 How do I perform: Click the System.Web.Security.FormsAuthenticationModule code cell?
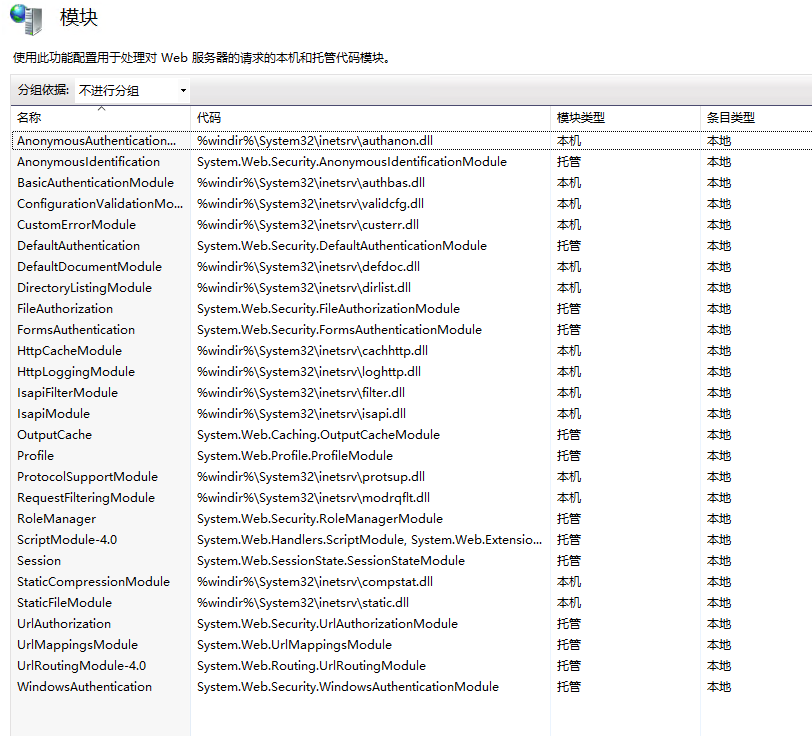339,330
